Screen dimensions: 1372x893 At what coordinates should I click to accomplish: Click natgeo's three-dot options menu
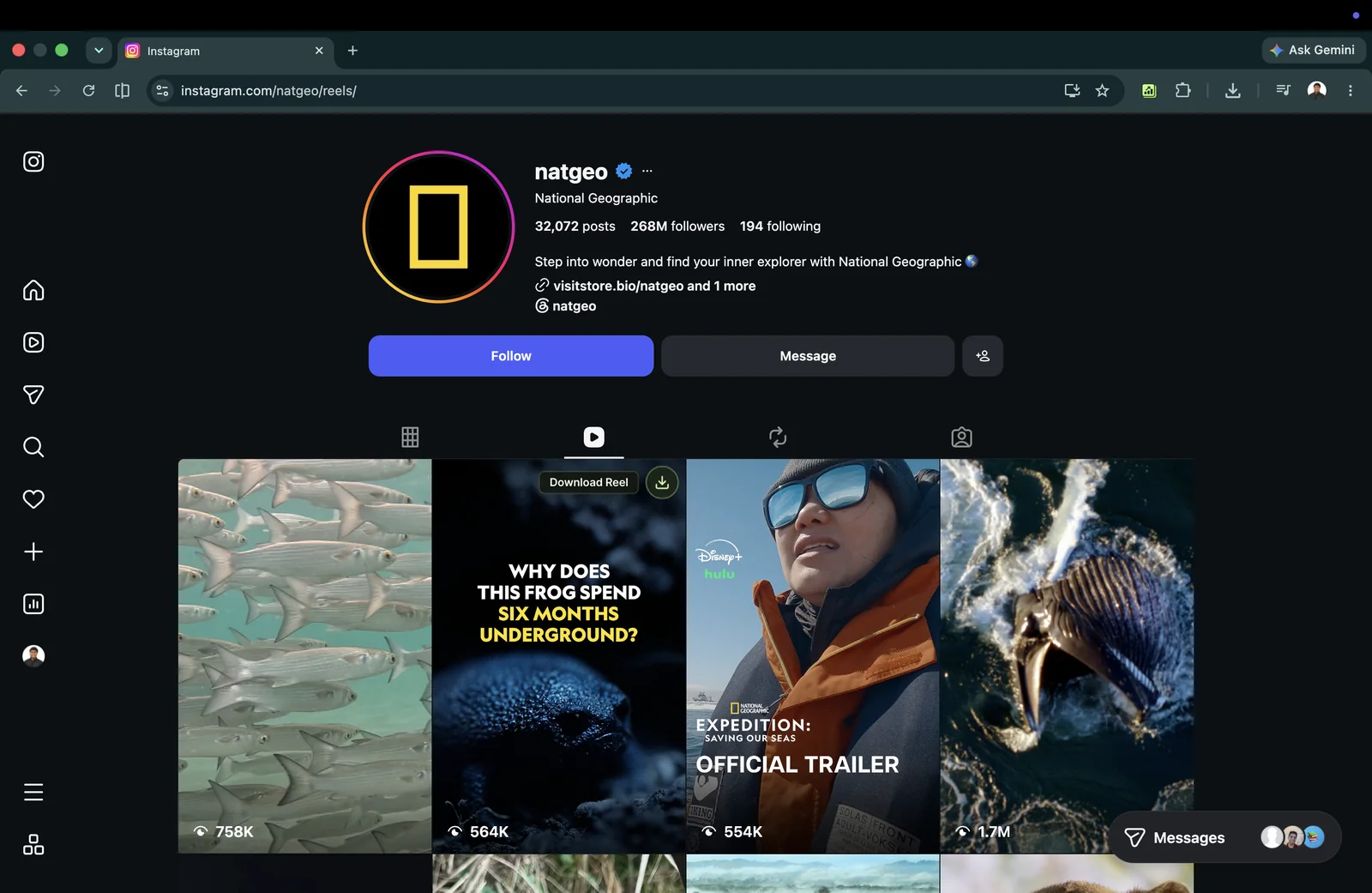coord(647,171)
